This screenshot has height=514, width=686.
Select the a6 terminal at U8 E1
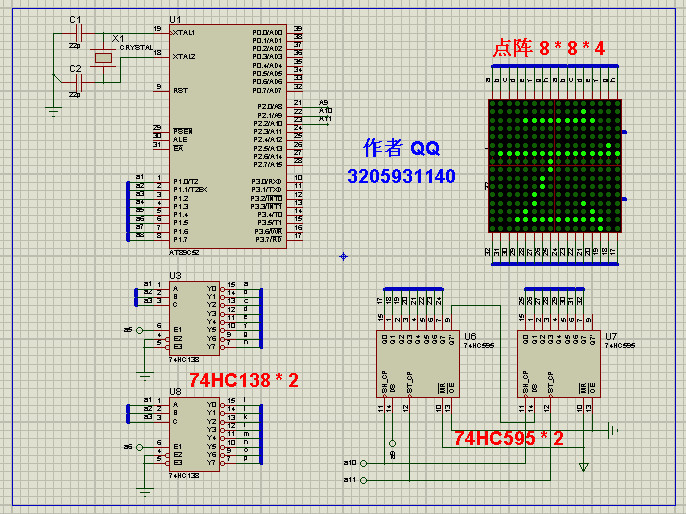tap(140, 447)
